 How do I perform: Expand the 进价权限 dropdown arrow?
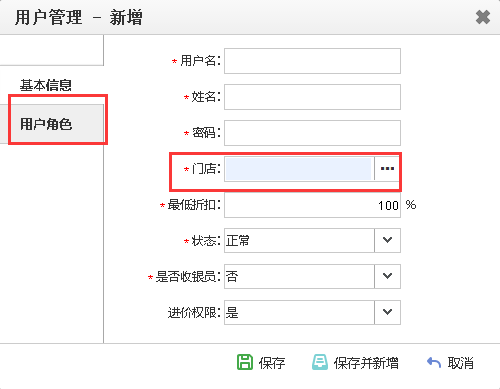point(387,312)
